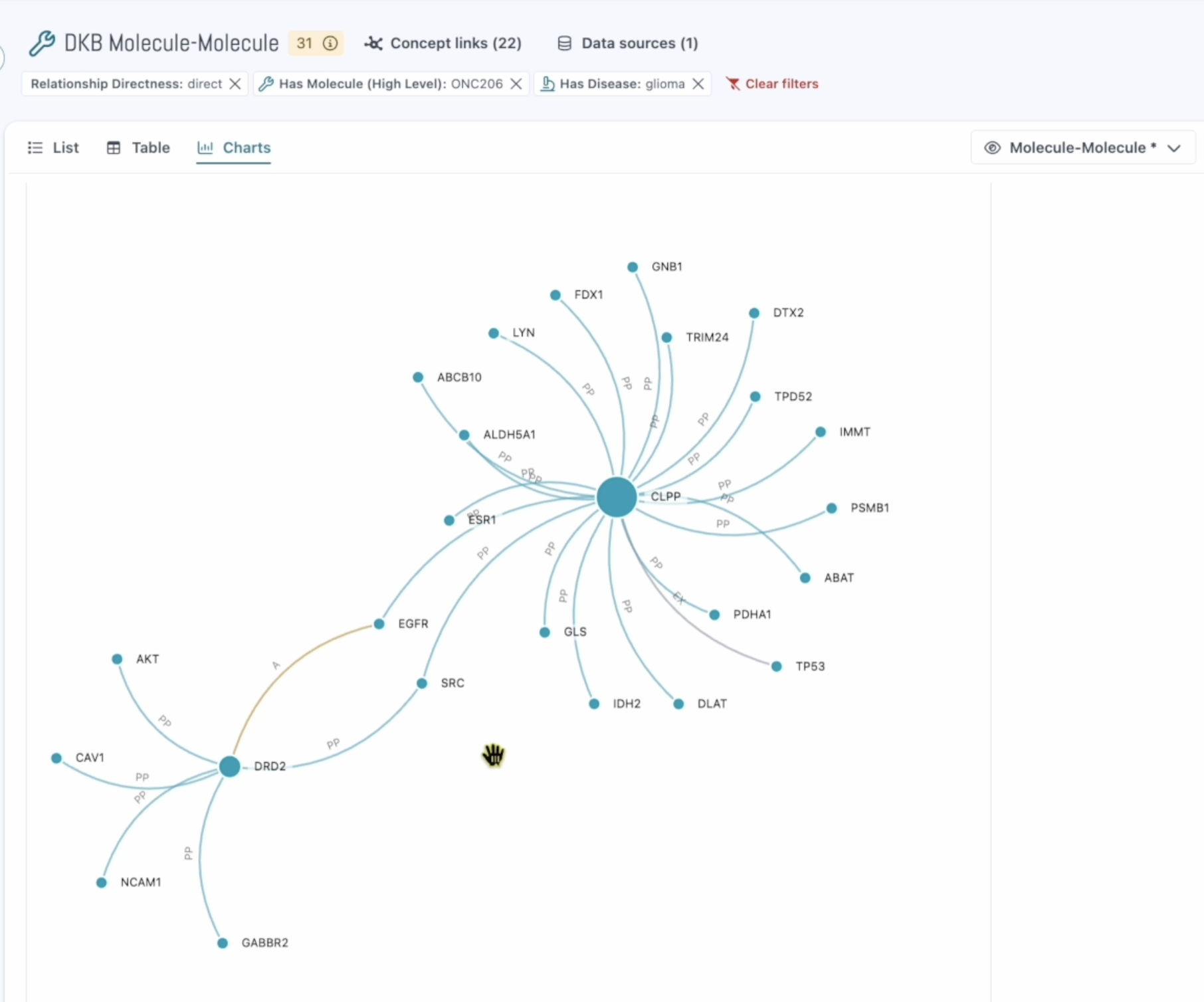1204x1002 pixels.
Task: Click the AKT node
Action: (x=117, y=659)
